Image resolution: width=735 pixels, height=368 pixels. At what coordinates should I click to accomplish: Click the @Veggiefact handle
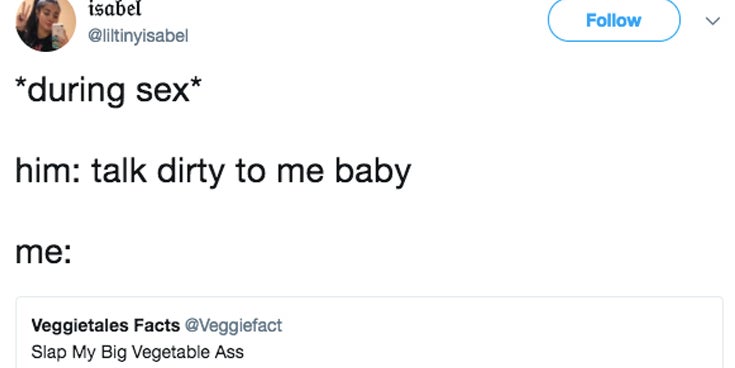tap(233, 325)
